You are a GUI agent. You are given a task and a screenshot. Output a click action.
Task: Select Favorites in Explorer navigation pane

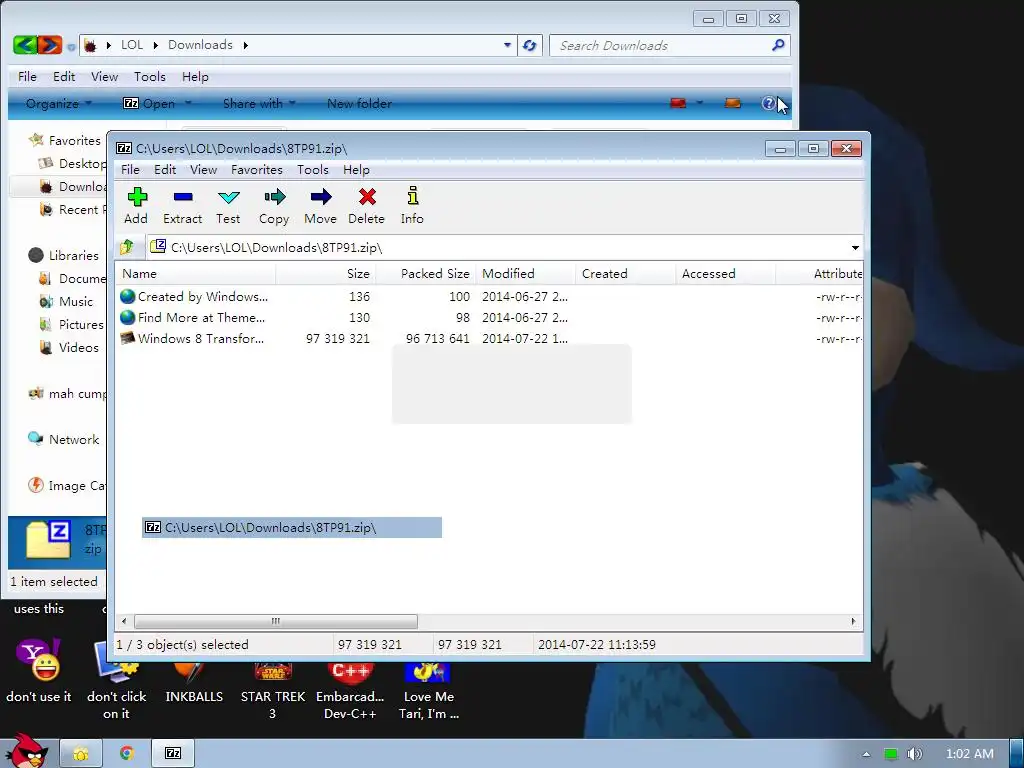pos(65,140)
